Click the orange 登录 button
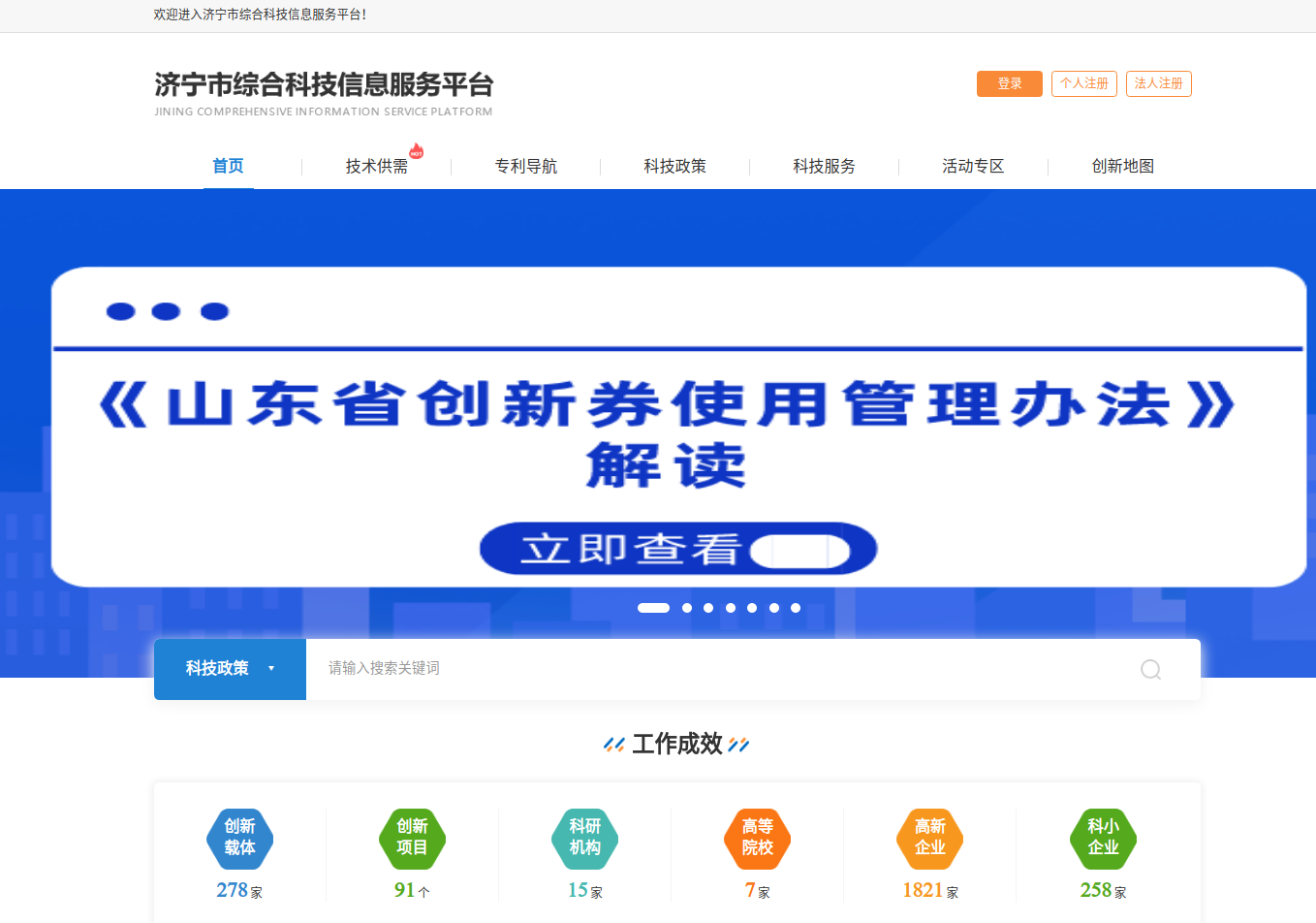Screen dimensions: 1316x923 point(1009,83)
